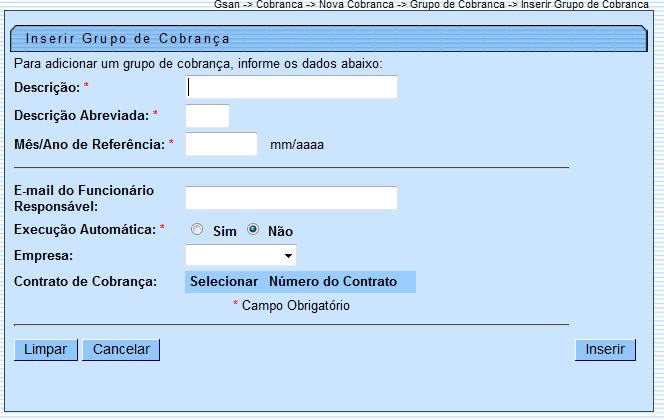Click the Mês/Ano de Referência field

point(222,144)
